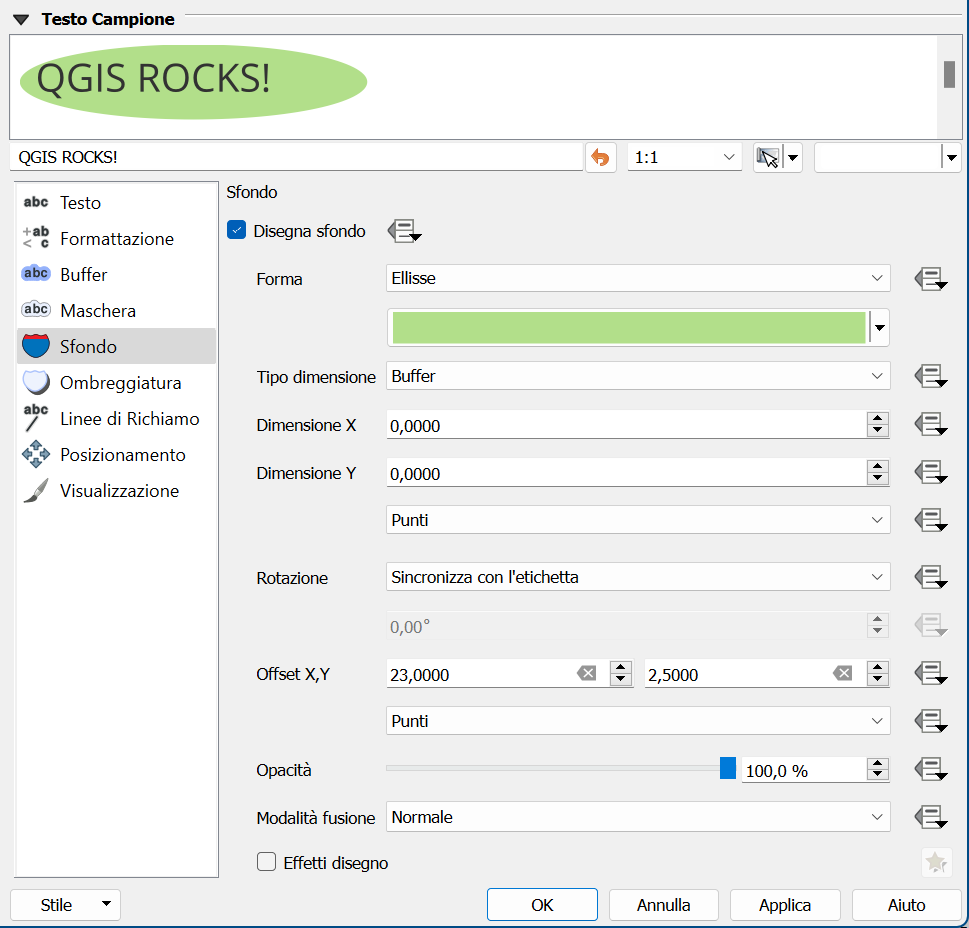Screen dimensions: 969x928
Task: Decrease Dimensione Y with down arrow
Action: point(878,479)
